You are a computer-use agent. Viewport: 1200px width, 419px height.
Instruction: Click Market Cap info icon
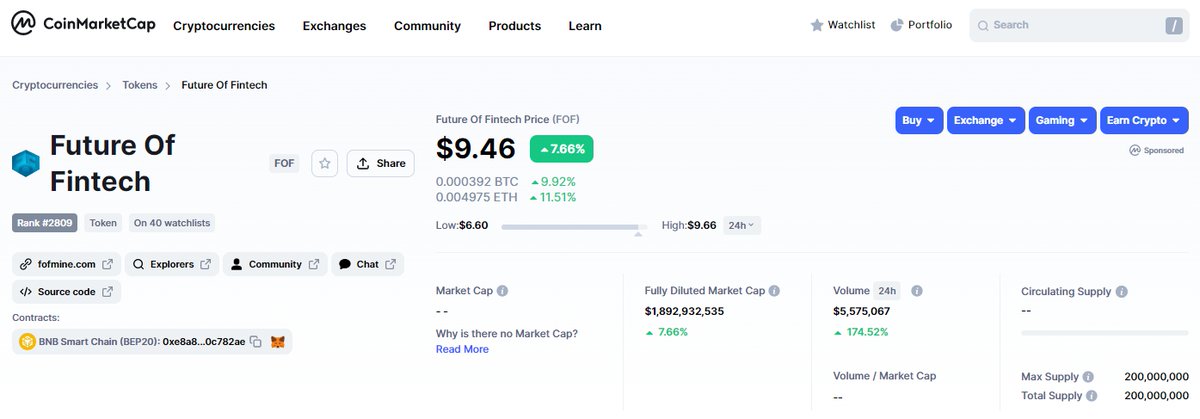tap(502, 291)
